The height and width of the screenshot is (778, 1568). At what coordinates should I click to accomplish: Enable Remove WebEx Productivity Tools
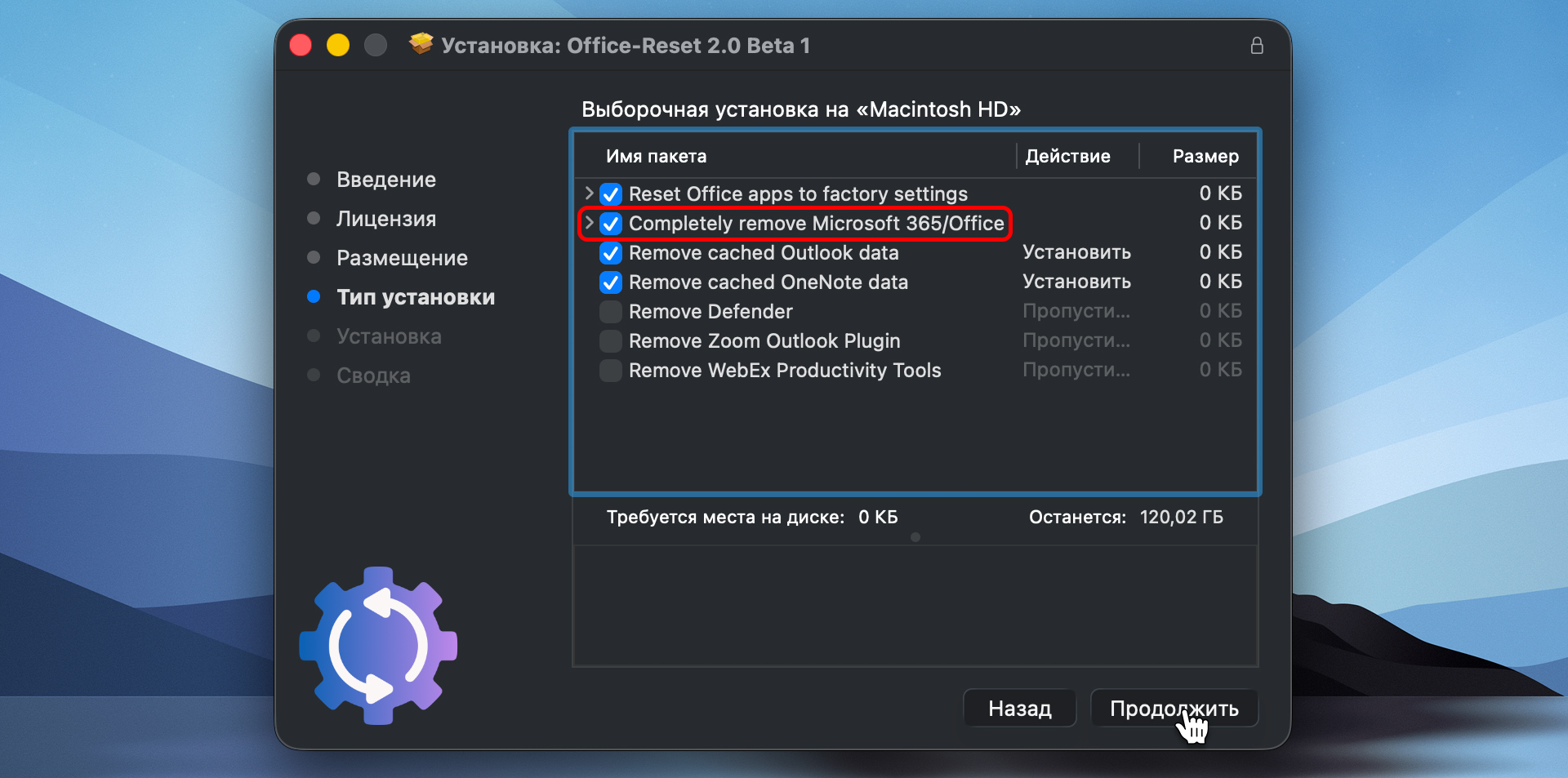click(611, 371)
